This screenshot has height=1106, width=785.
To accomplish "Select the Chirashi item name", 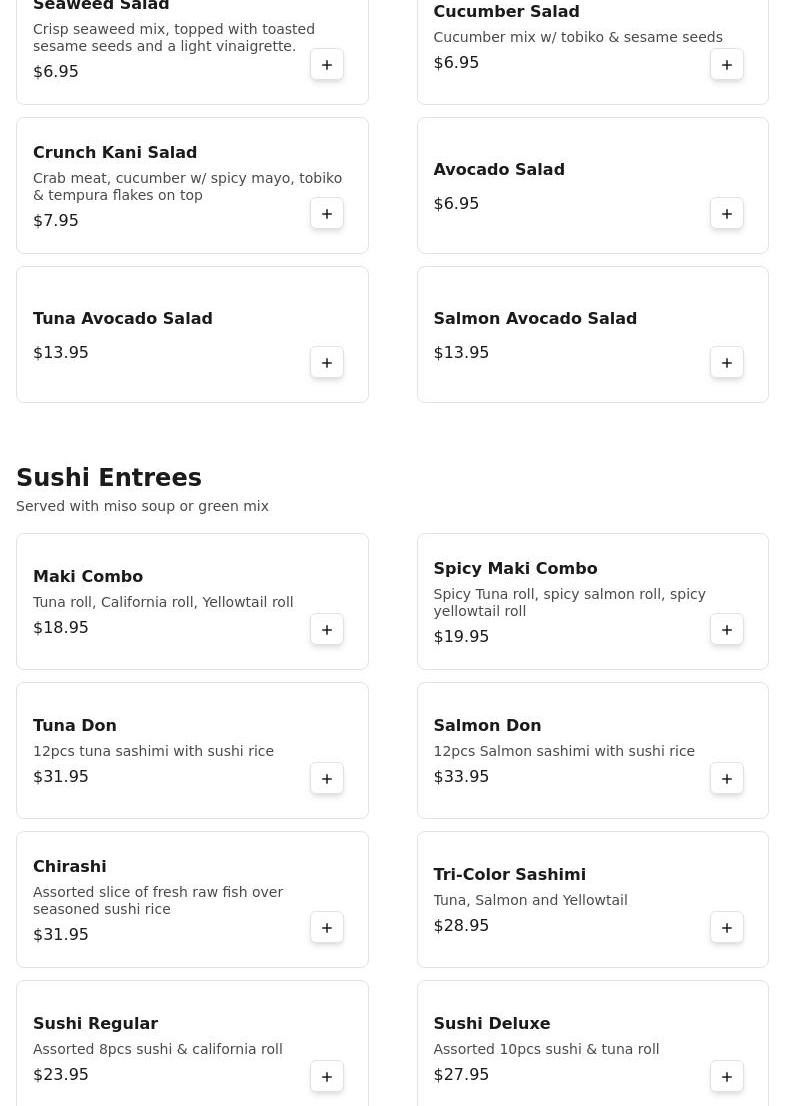I will pos(70,867).
